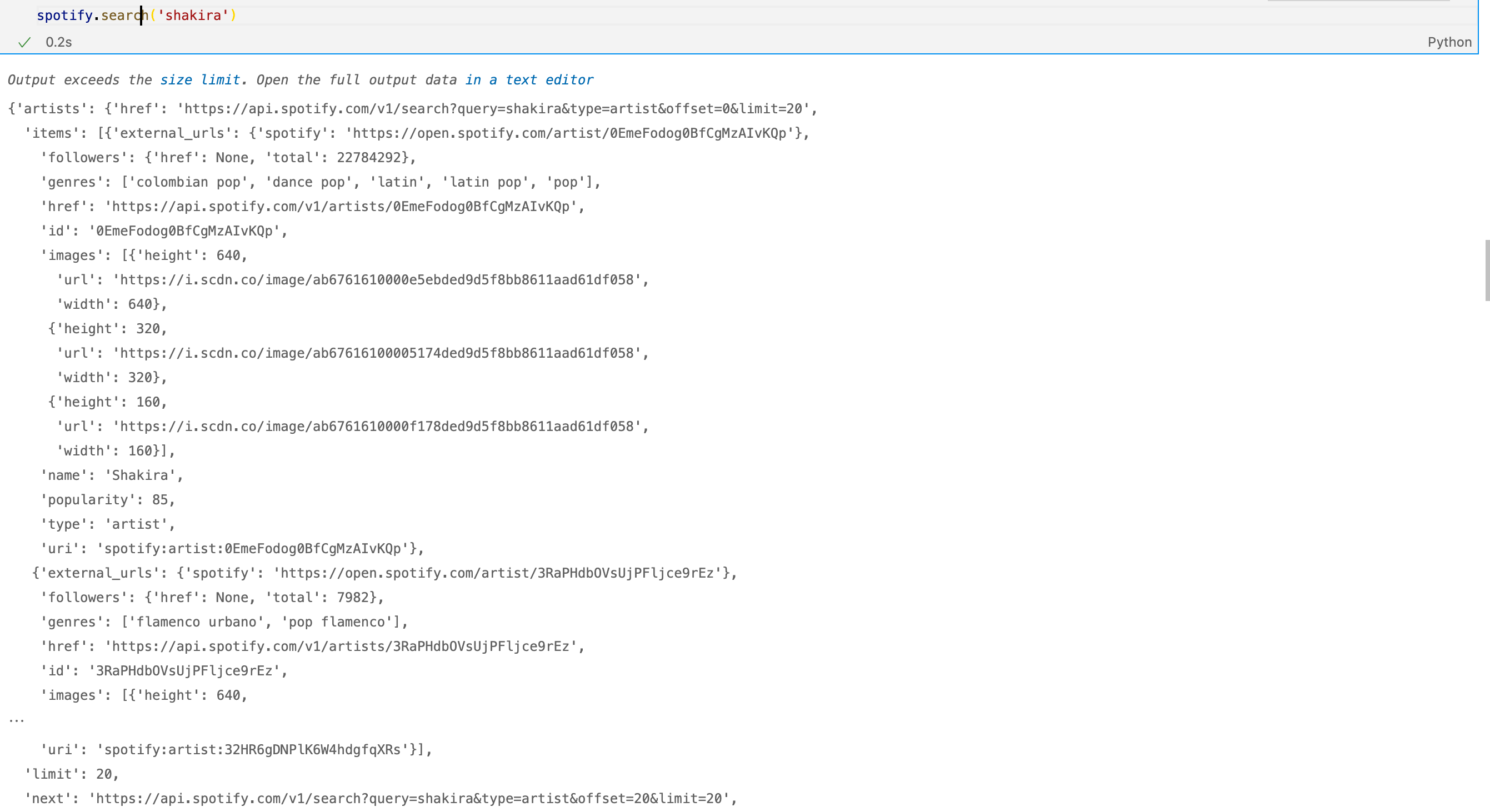
Task: Click the 'genres' flamenco urbano line
Action: 224,622
